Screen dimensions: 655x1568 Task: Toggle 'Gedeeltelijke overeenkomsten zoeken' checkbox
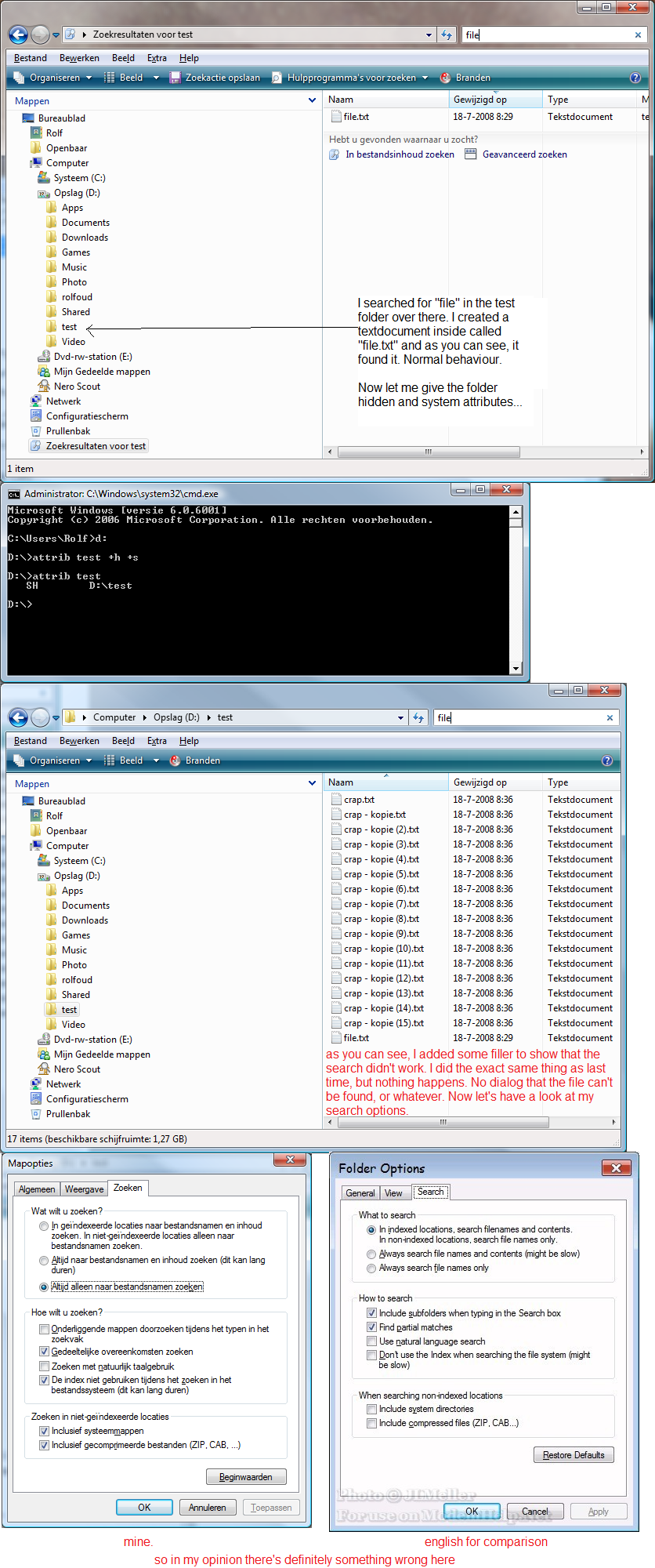(45, 1352)
